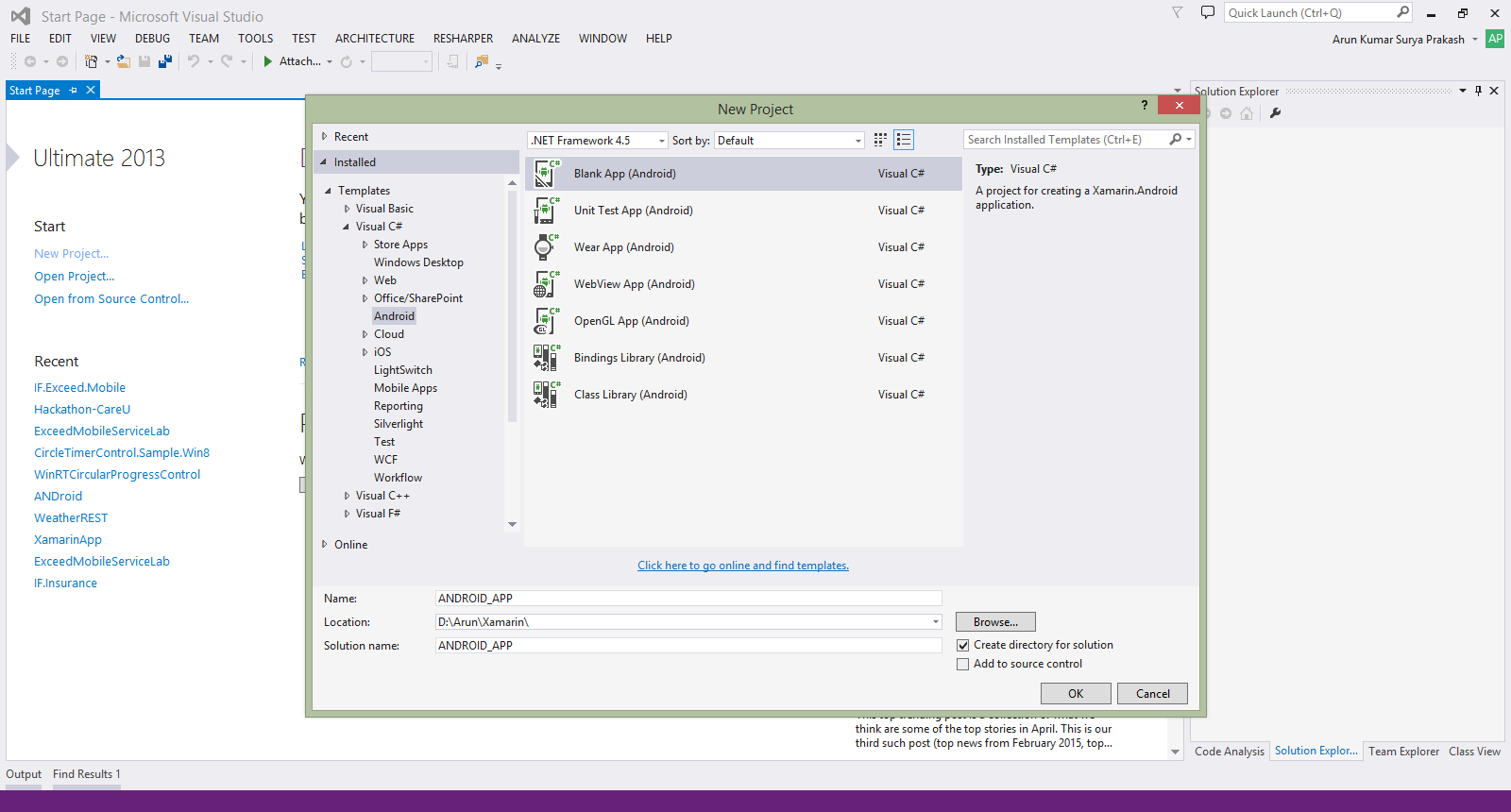Expand the Visual C++ node
This screenshot has width=1511, height=812.
coord(347,496)
